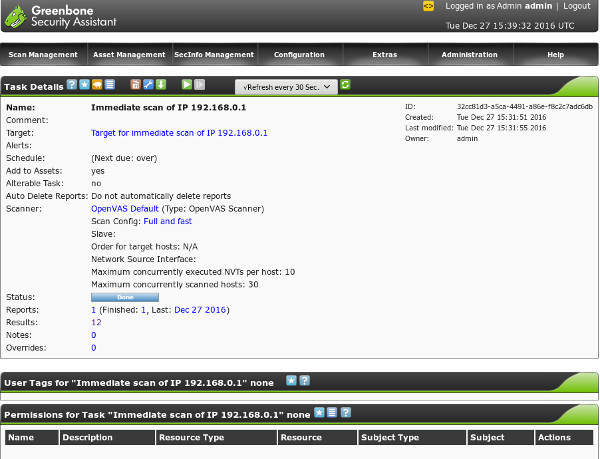Open help icon for Permissions section
Viewport: 600px width, 459px height.
click(x=346, y=412)
